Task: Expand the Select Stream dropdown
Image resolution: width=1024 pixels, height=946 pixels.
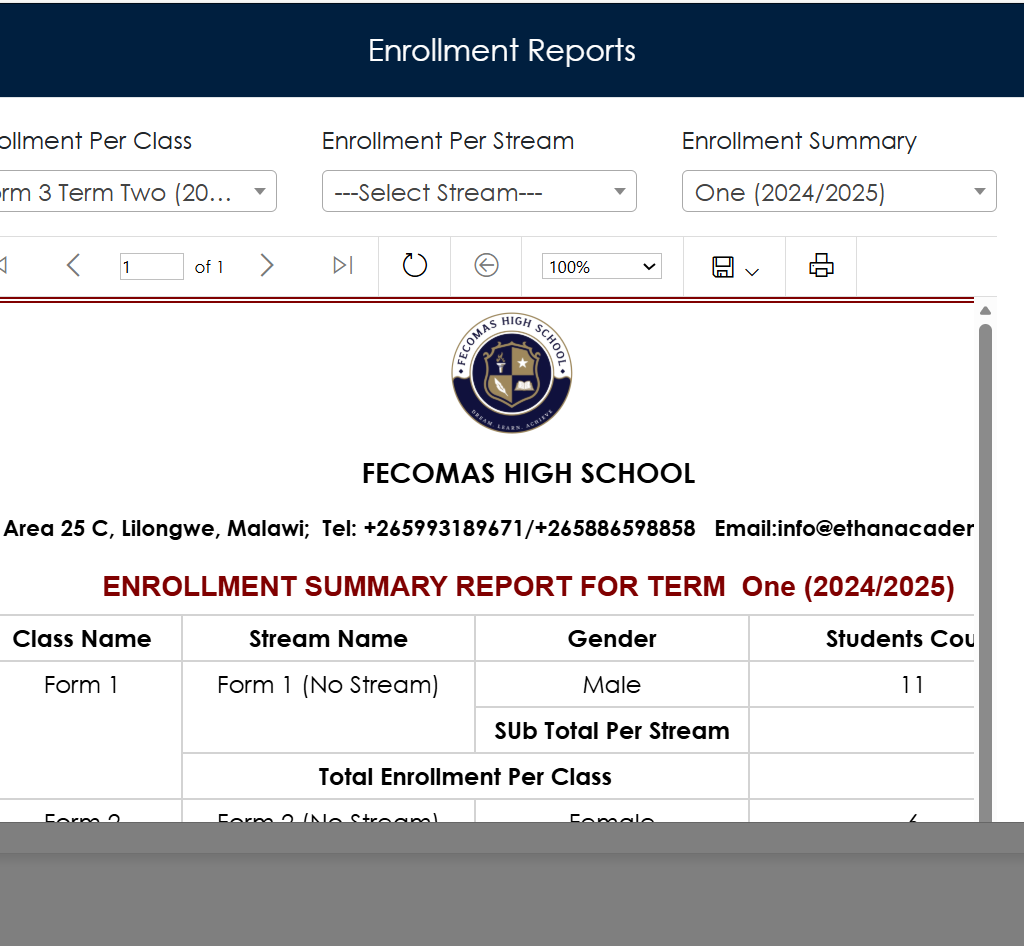Action: point(479,192)
